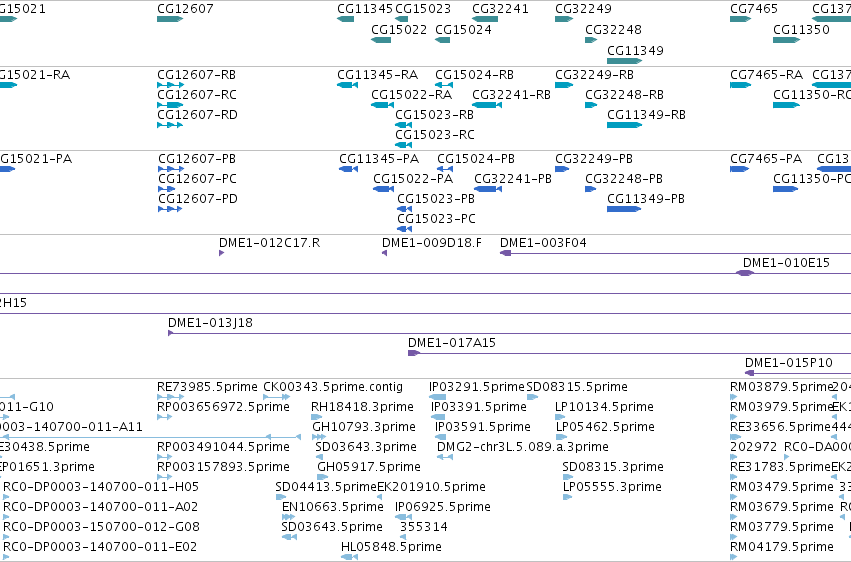Image resolution: width=851 pixels, height=562 pixels.
Task: Click BAC end DME1-012C17.R
Action: click(x=269, y=242)
